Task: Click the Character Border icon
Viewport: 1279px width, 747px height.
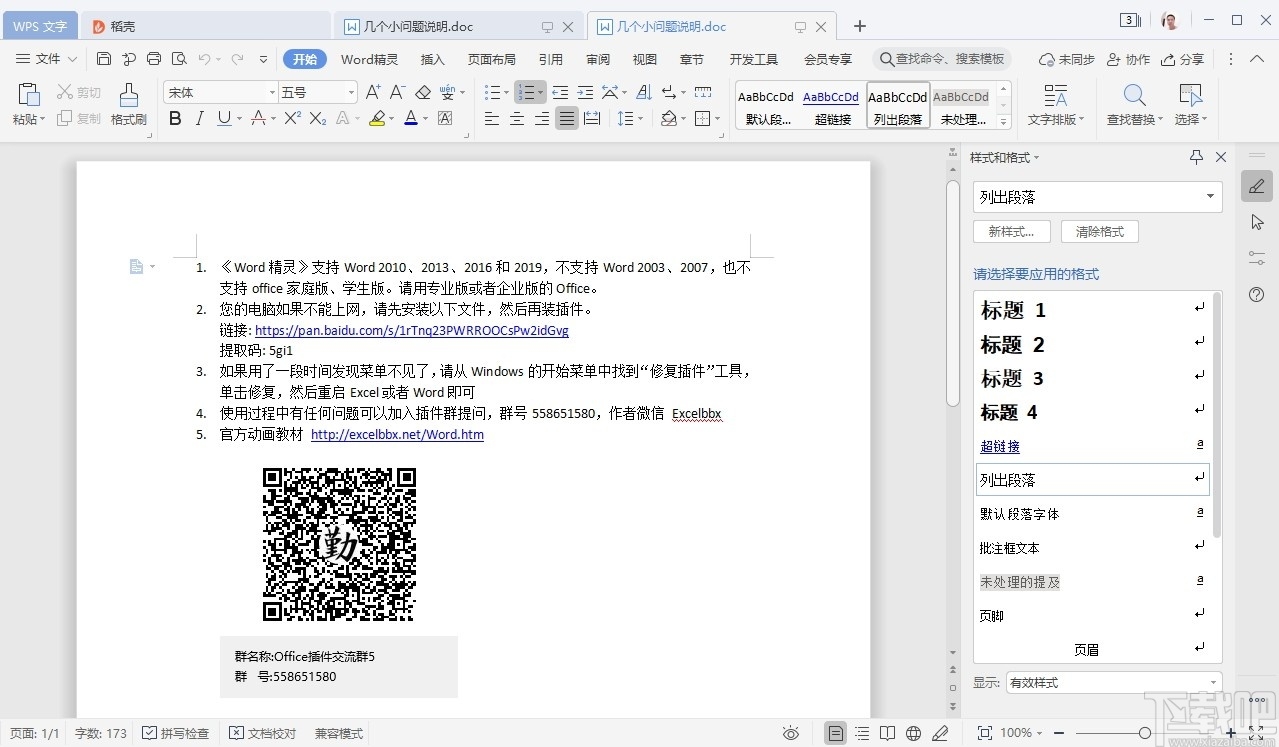Action: click(x=446, y=118)
